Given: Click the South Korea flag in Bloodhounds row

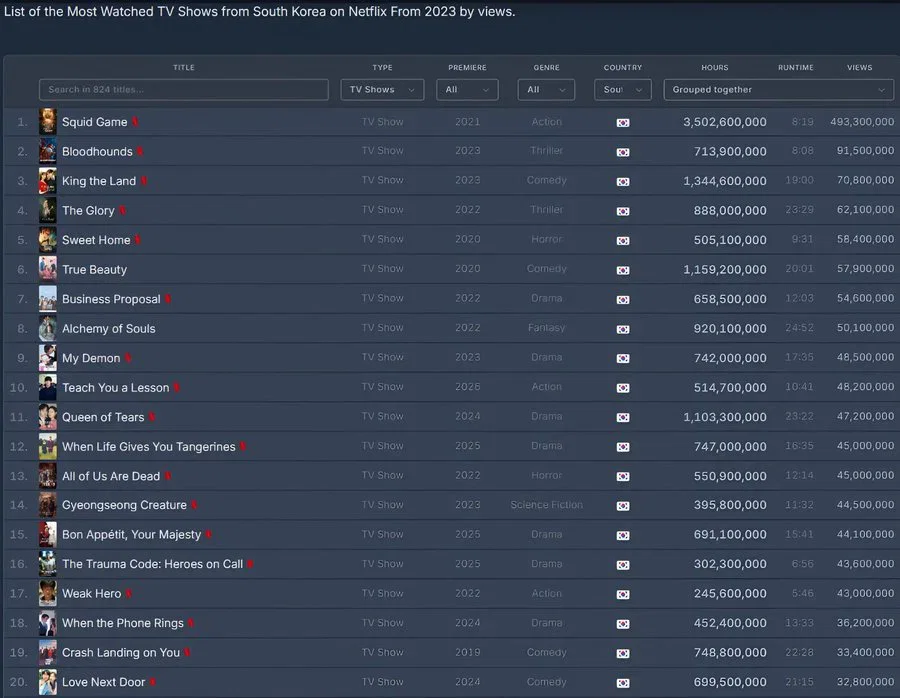Looking at the screenshot, I should (x=623, y=152).
